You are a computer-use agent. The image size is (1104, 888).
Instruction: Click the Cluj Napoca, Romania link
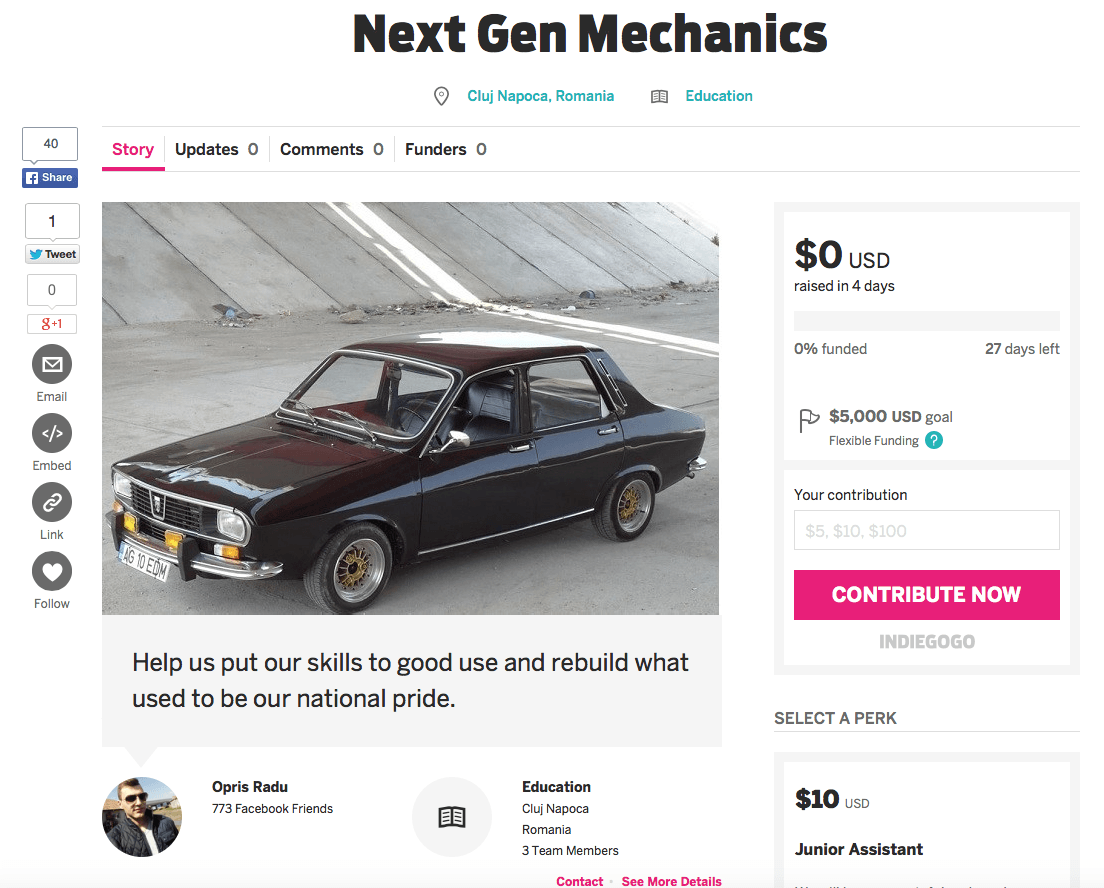pyautogui.click(x=540, y=96)
